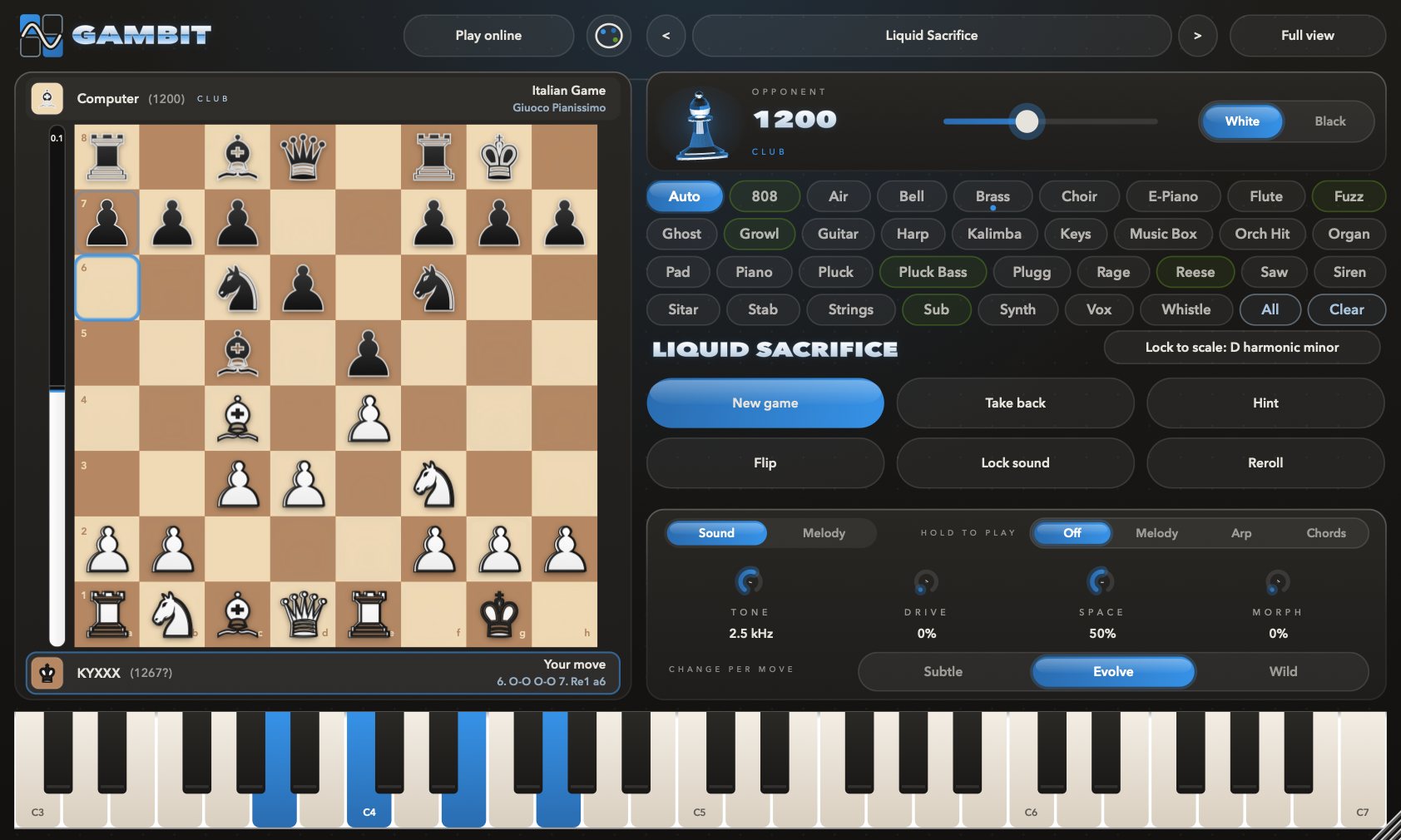Click Play online button
1401x840 pixels.
pyautogui.click(x=488, y=35)
